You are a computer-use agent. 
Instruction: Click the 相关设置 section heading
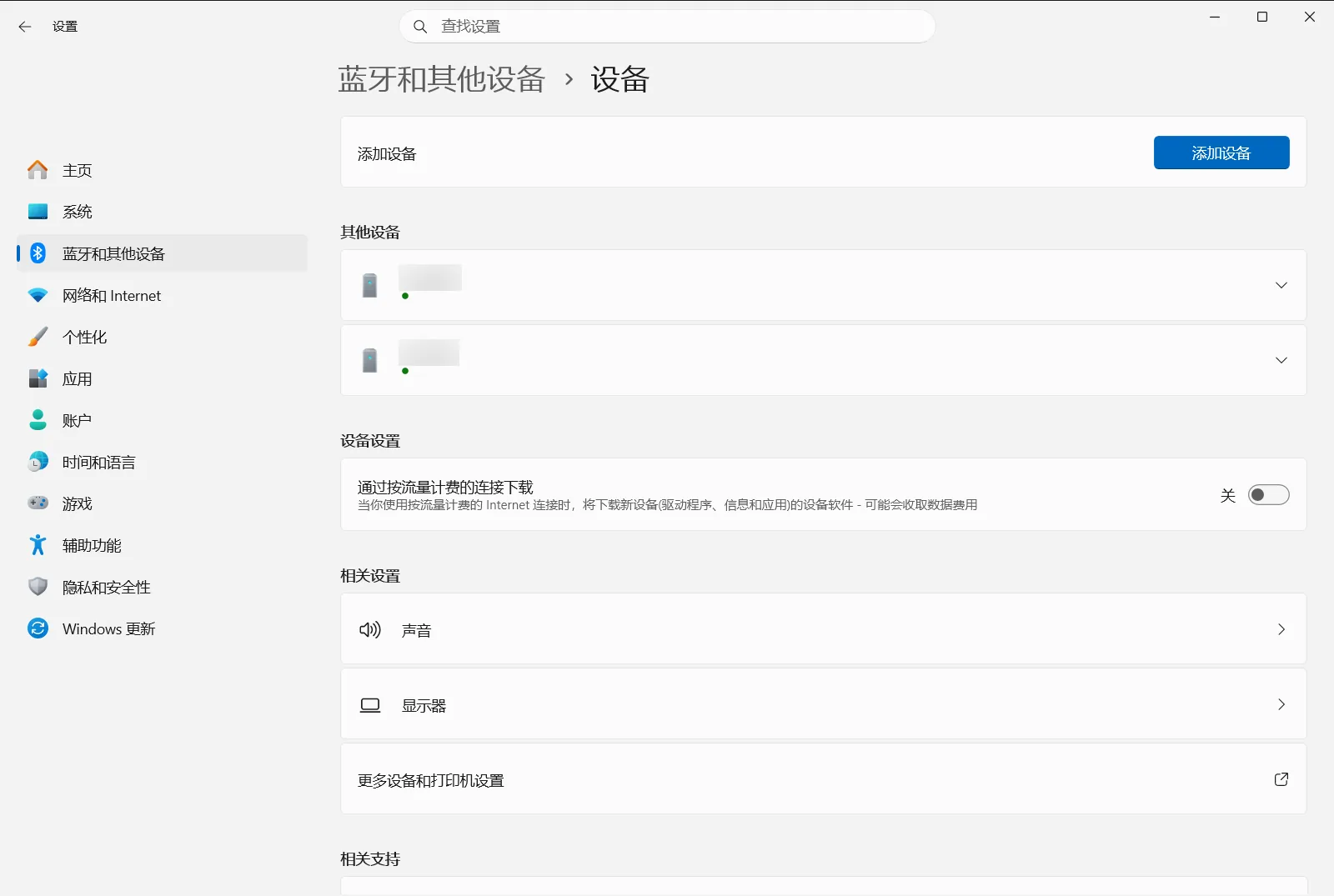[370, 576]
